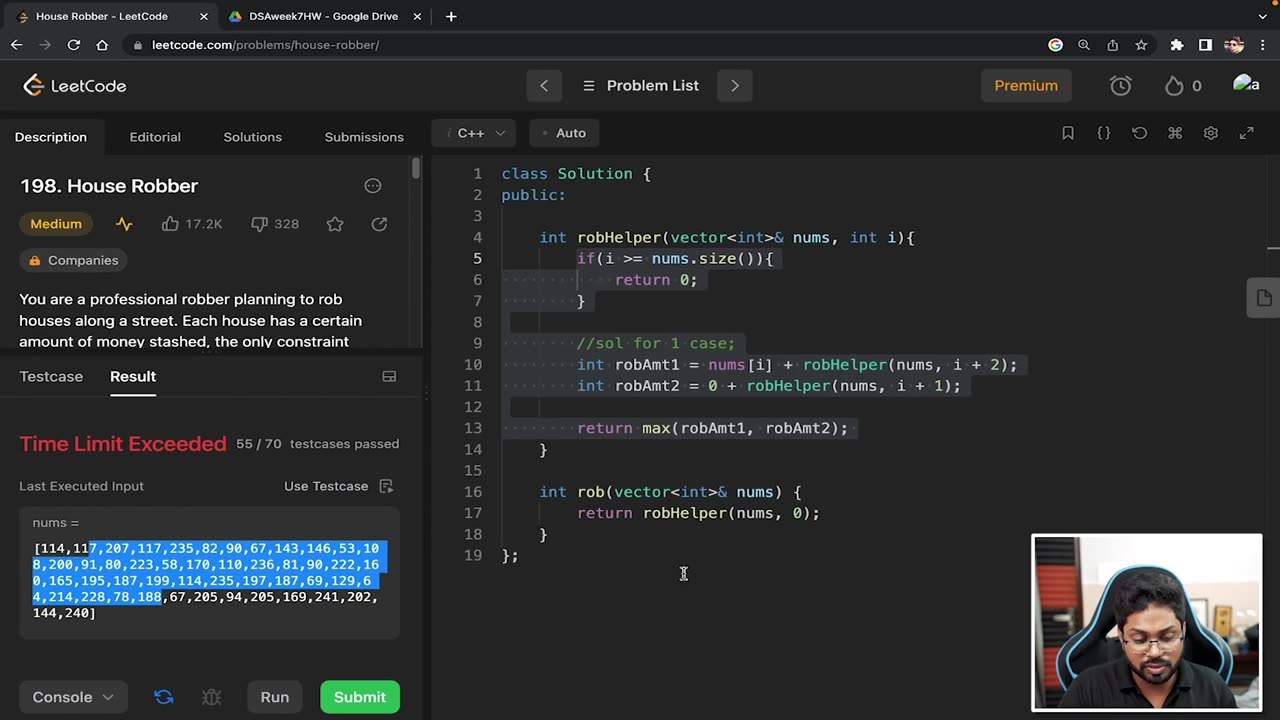The height and width of the screenshot is (720, 1280).
Task: Reload the page
Action: click(x=73, y=45)
